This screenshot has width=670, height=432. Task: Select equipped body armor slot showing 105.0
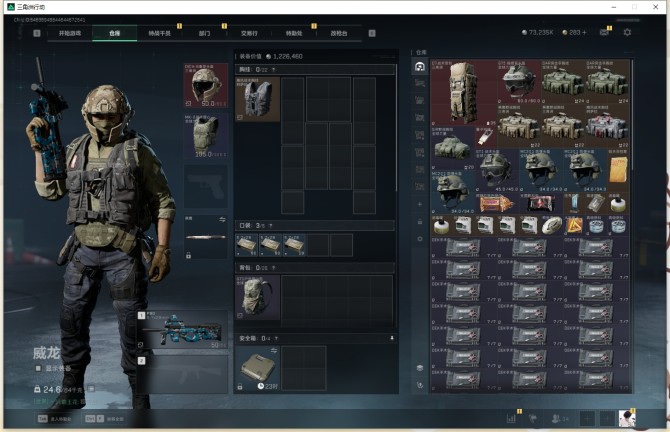pyautogui.click(x=206, y=136)
